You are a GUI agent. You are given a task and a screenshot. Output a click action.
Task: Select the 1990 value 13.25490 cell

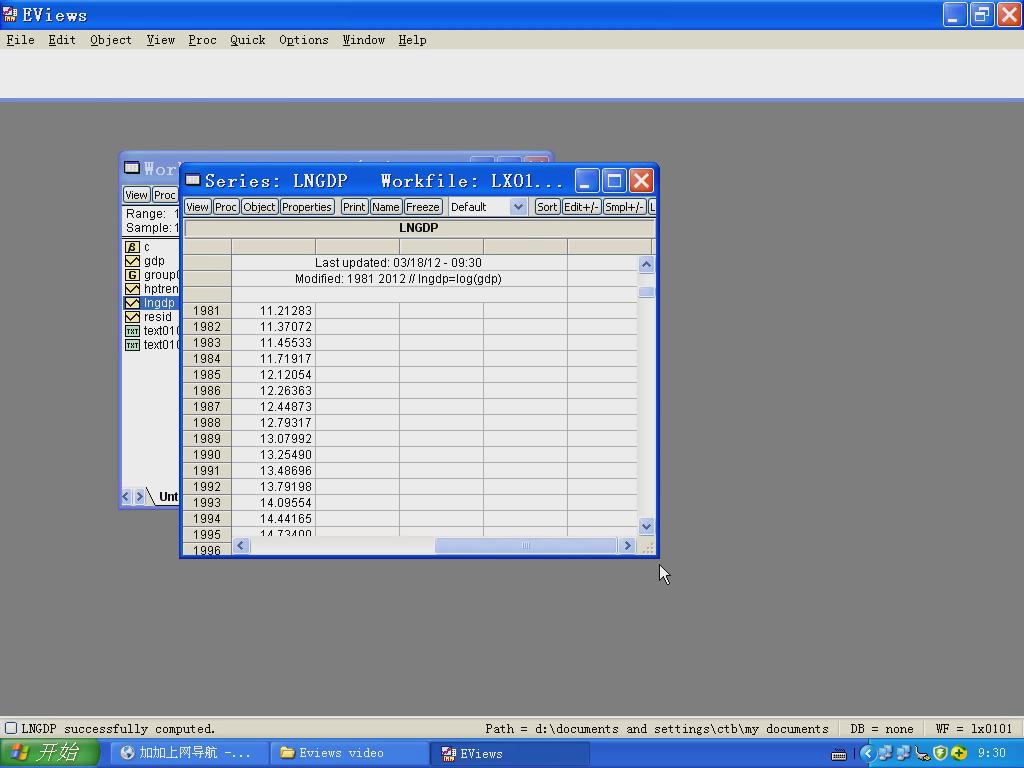273,455
